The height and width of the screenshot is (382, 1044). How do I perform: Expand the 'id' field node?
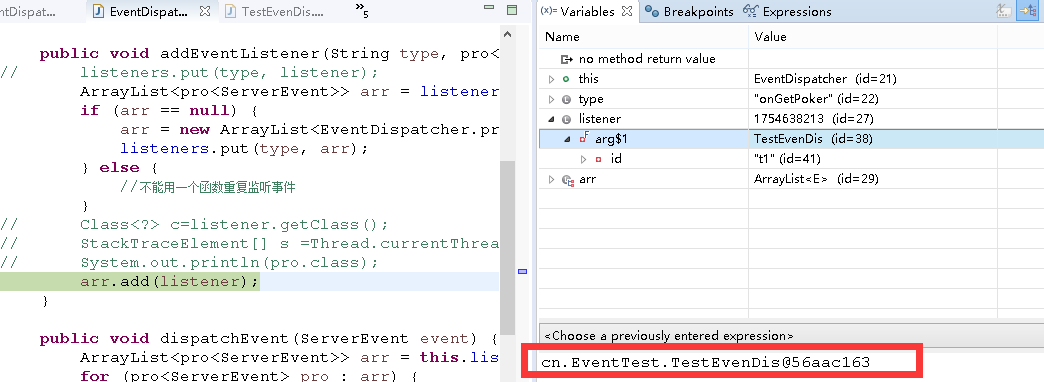(x=584, y=159)
